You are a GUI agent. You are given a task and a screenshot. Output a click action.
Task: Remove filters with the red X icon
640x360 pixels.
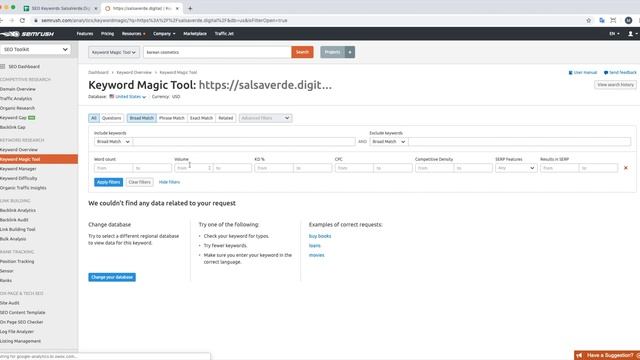point(625,168)
